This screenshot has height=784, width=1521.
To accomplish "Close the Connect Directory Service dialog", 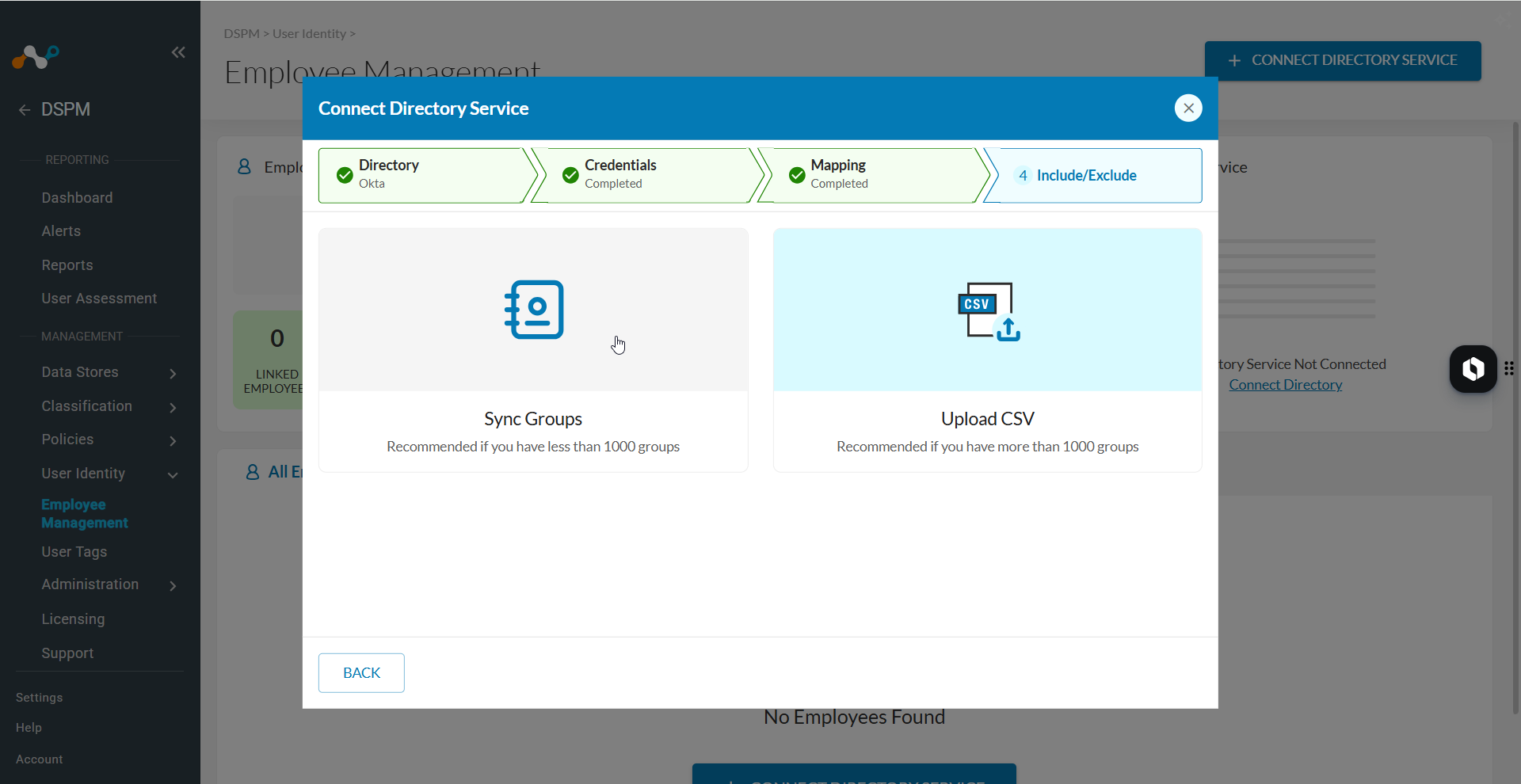I will click(1188, 108).
